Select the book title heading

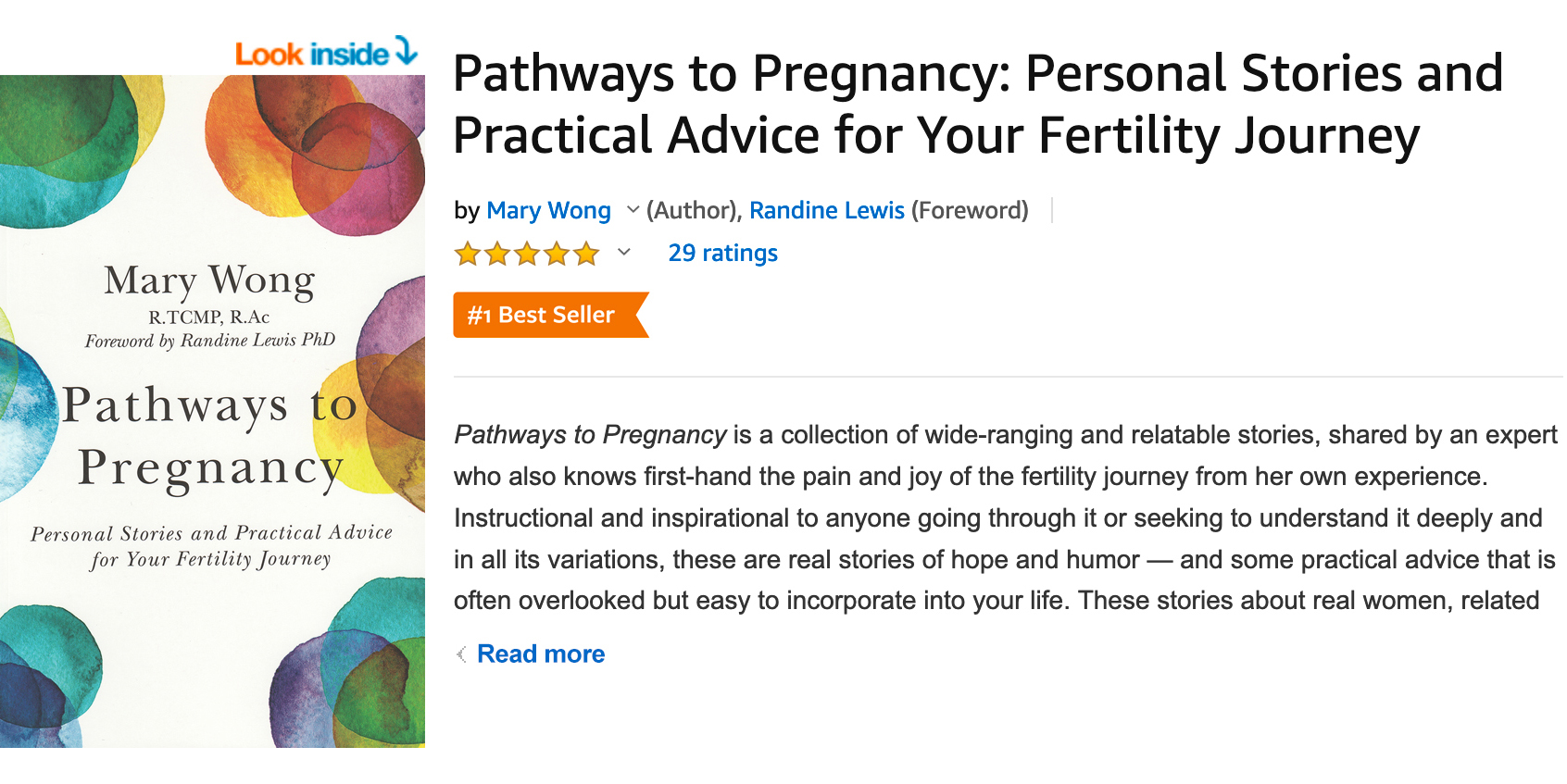click(x=972, y=102)
